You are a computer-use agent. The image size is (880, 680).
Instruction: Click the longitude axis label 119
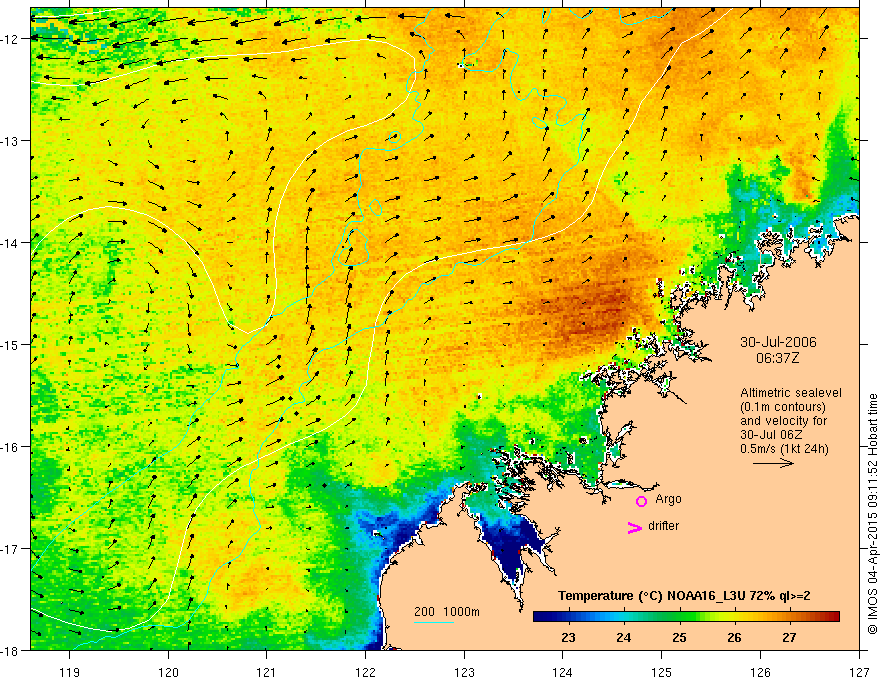pyautogui.click(x=70, y=672)
